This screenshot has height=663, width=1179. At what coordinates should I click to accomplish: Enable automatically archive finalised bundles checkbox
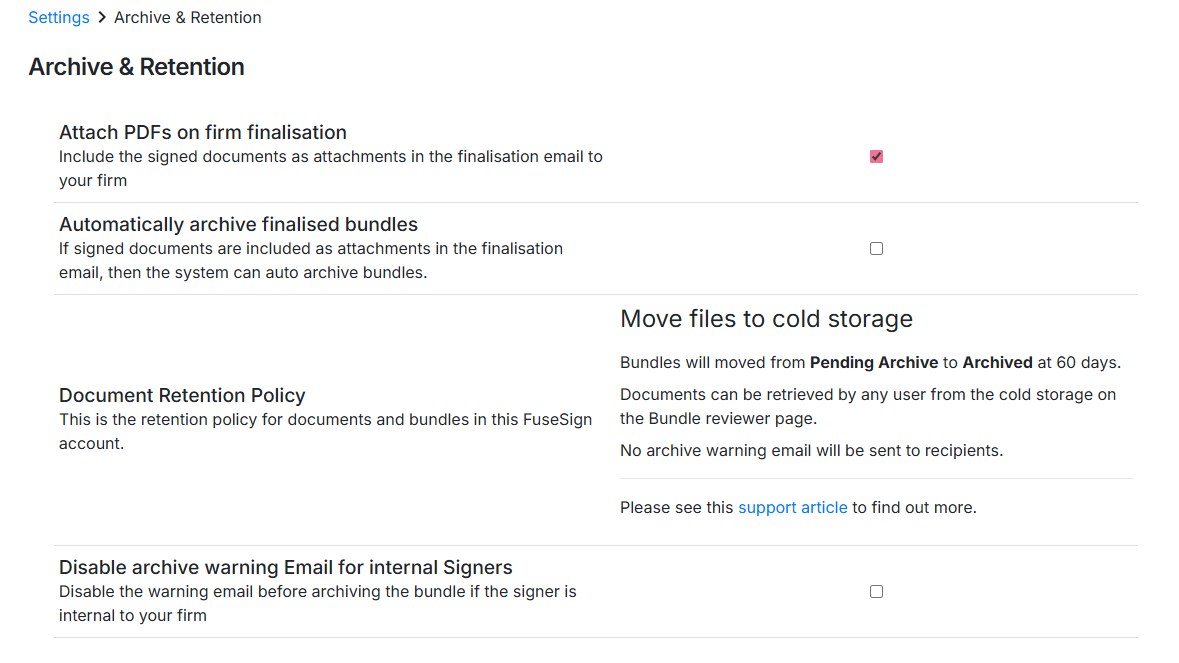[876, 248]
